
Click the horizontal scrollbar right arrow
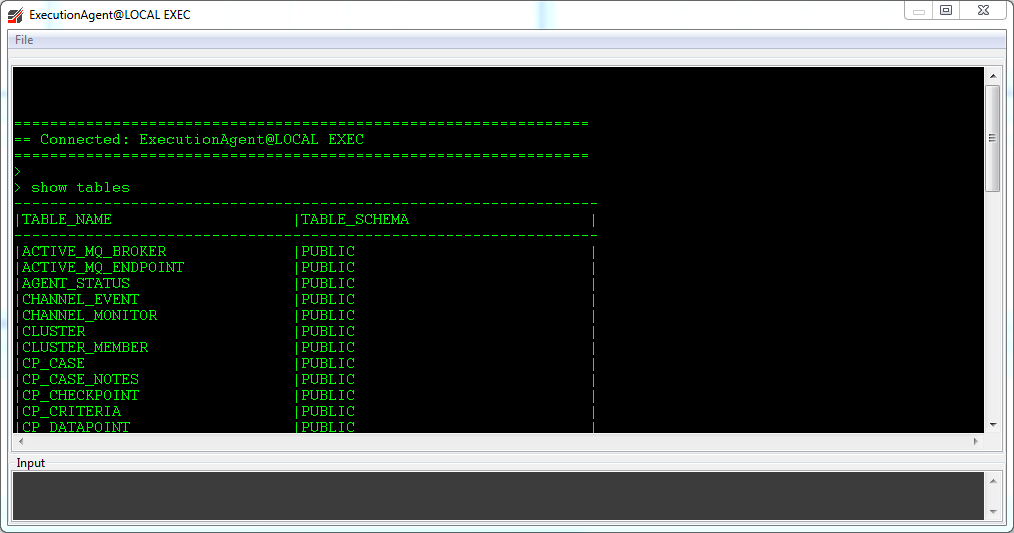[x=976, y=441]
